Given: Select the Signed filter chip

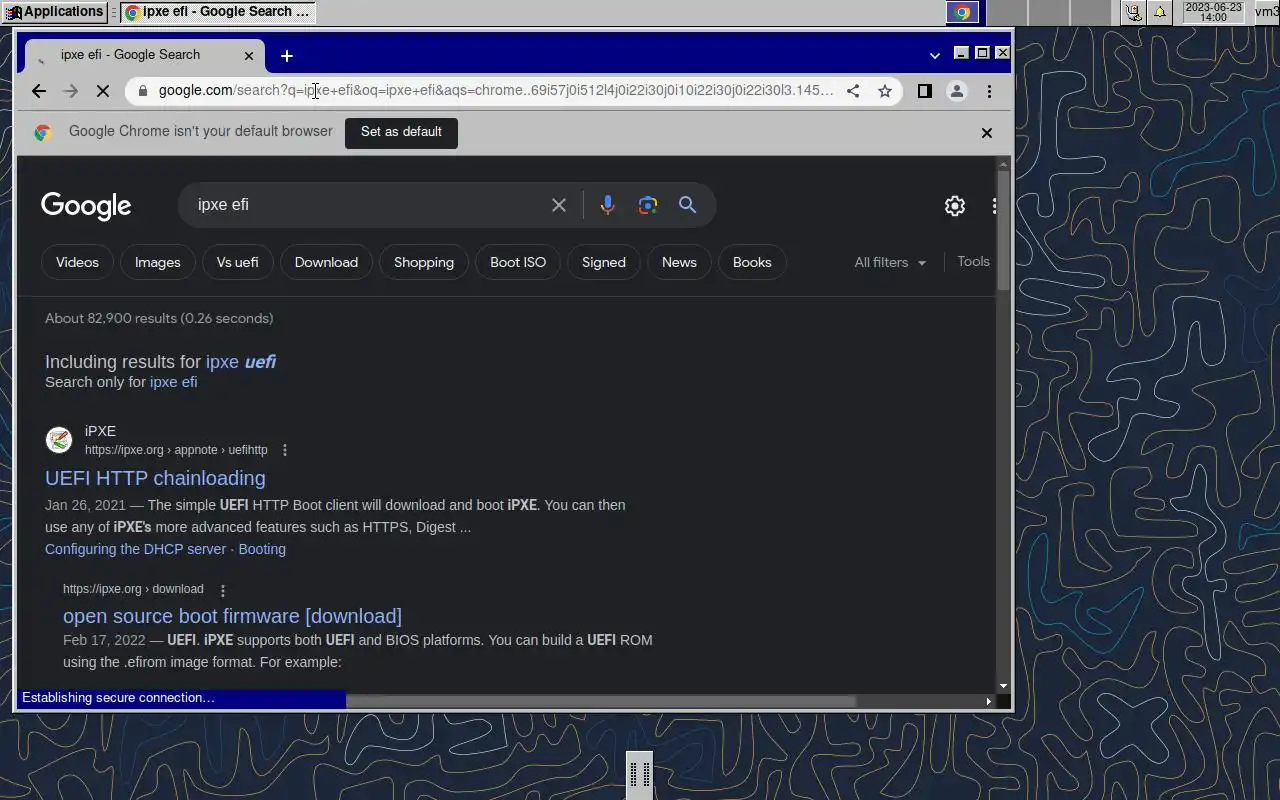Looking at the screenshot, I should point(604,262).
